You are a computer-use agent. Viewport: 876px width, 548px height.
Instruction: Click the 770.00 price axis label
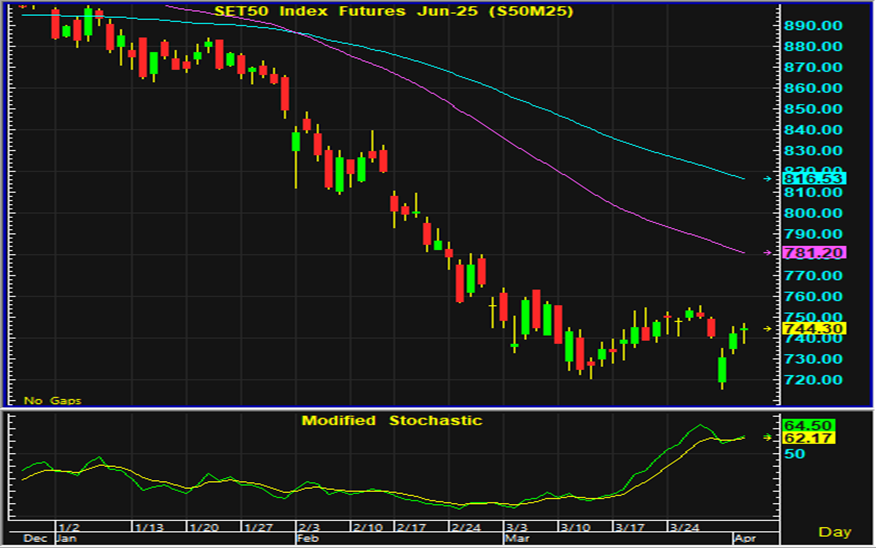click(x=813, y=275)
